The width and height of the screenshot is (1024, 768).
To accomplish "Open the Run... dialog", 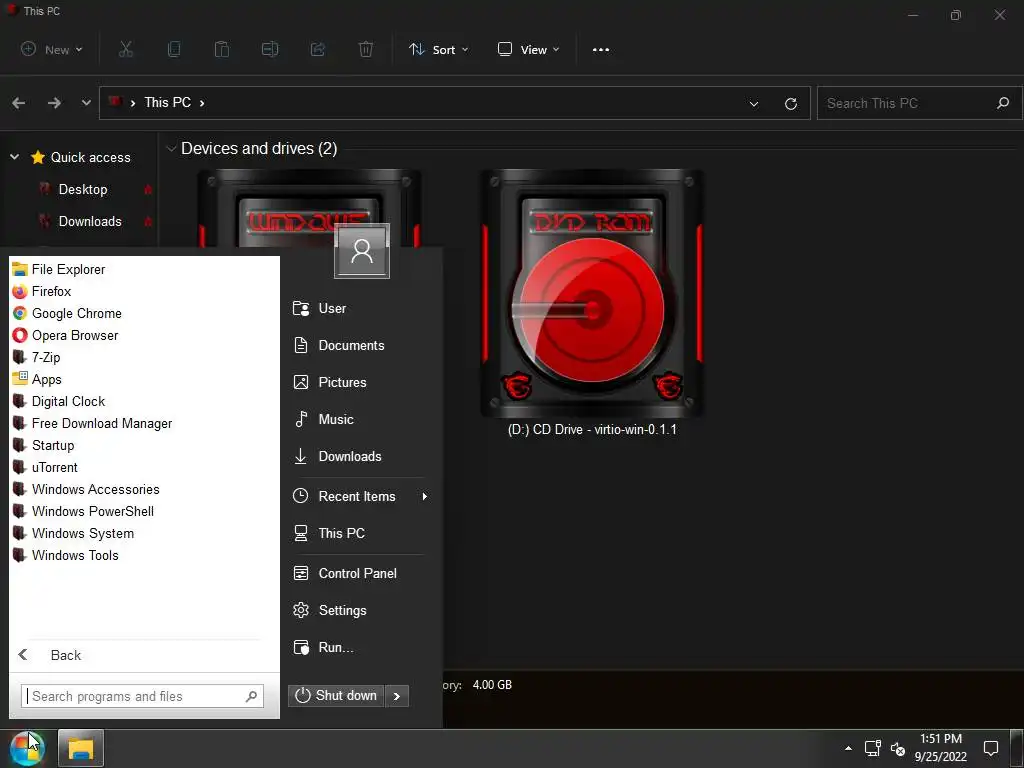I will coord(323,647).
